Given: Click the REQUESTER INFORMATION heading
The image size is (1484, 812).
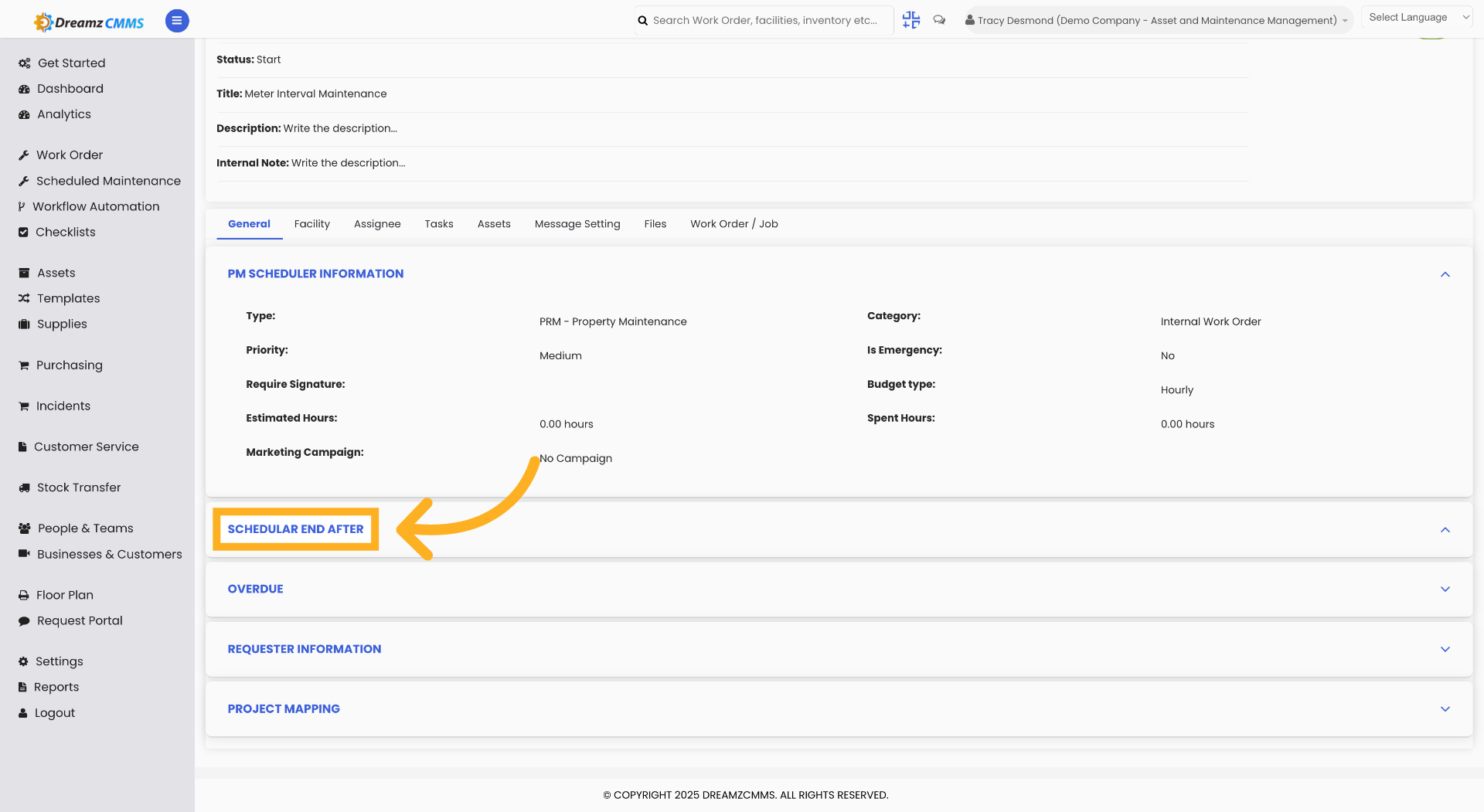Looking at the screenshot, I should 305,649.
